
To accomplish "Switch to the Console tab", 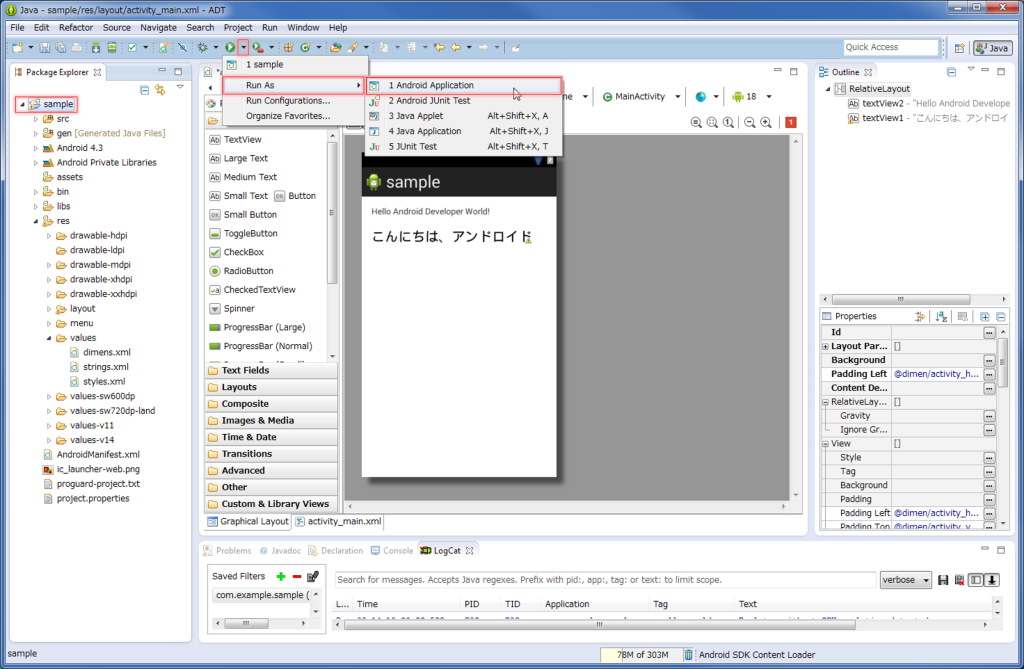I will [392, 551].
